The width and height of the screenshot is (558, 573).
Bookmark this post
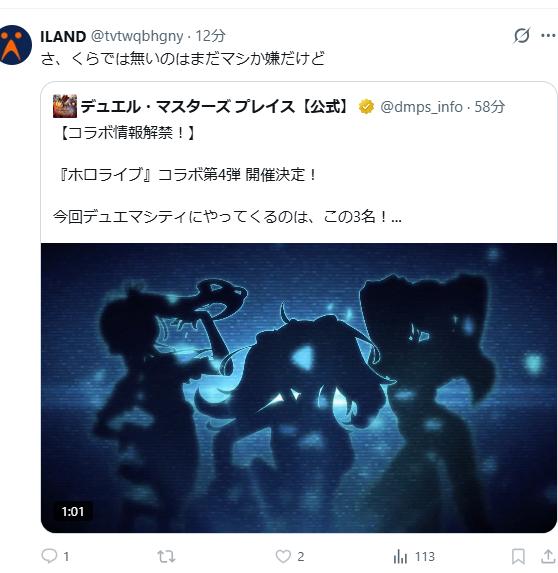click(518, 556)
